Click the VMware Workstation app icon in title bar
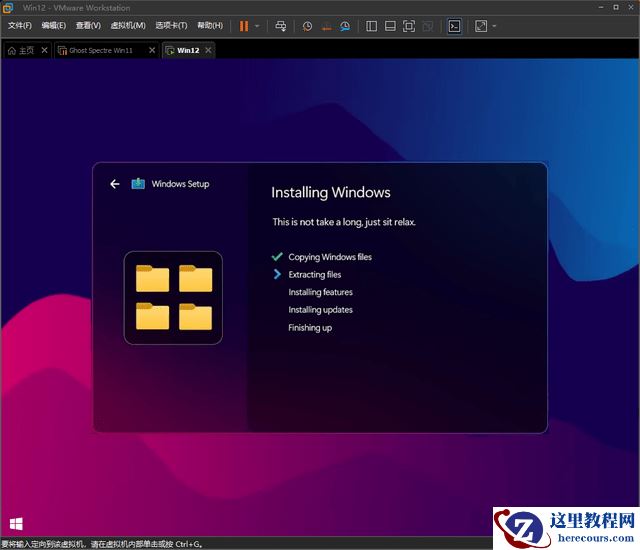Viewport: 640px width, 550px height. coord(8,7)
